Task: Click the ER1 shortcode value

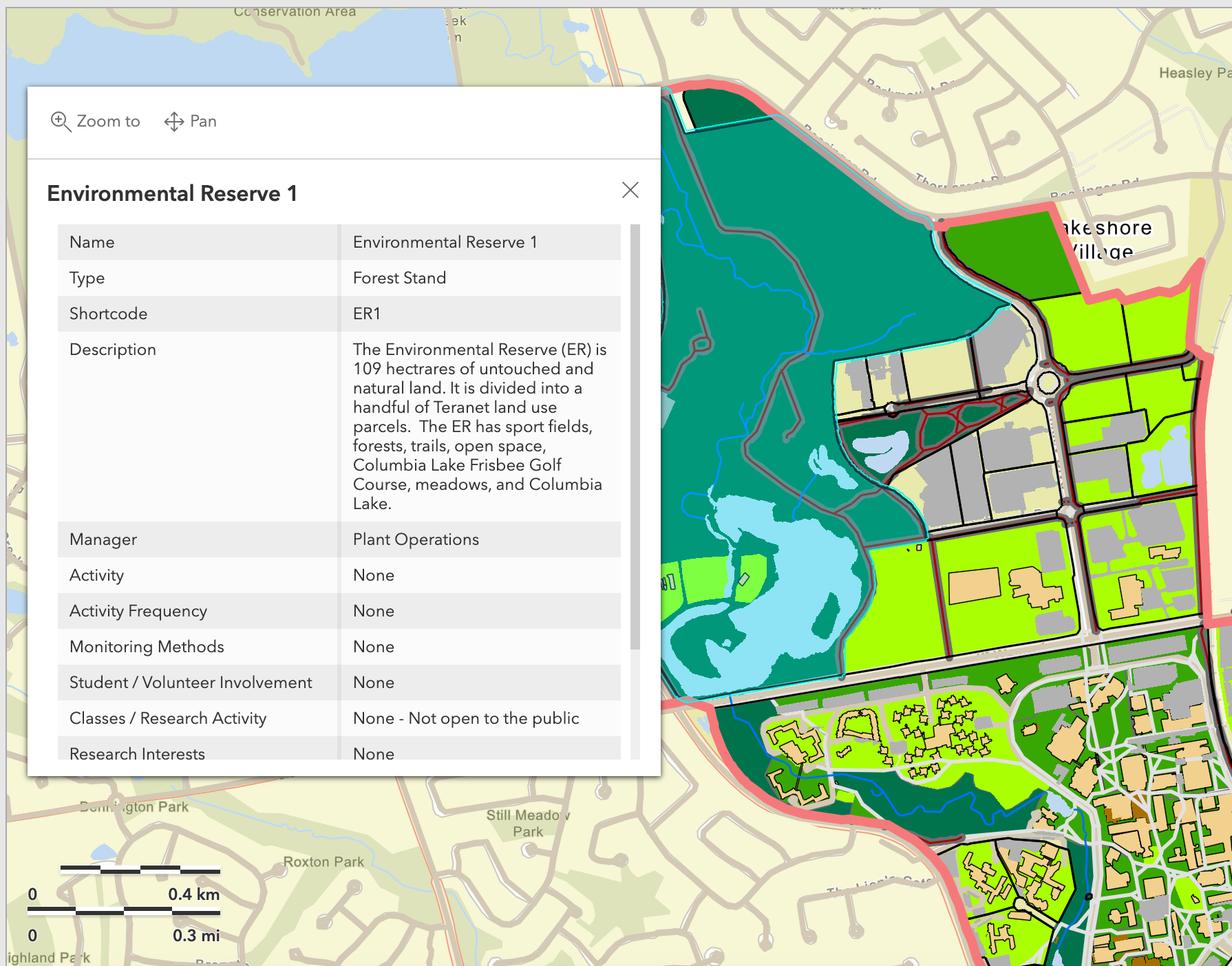Action: pyautogui.click(x=366, y=314)
